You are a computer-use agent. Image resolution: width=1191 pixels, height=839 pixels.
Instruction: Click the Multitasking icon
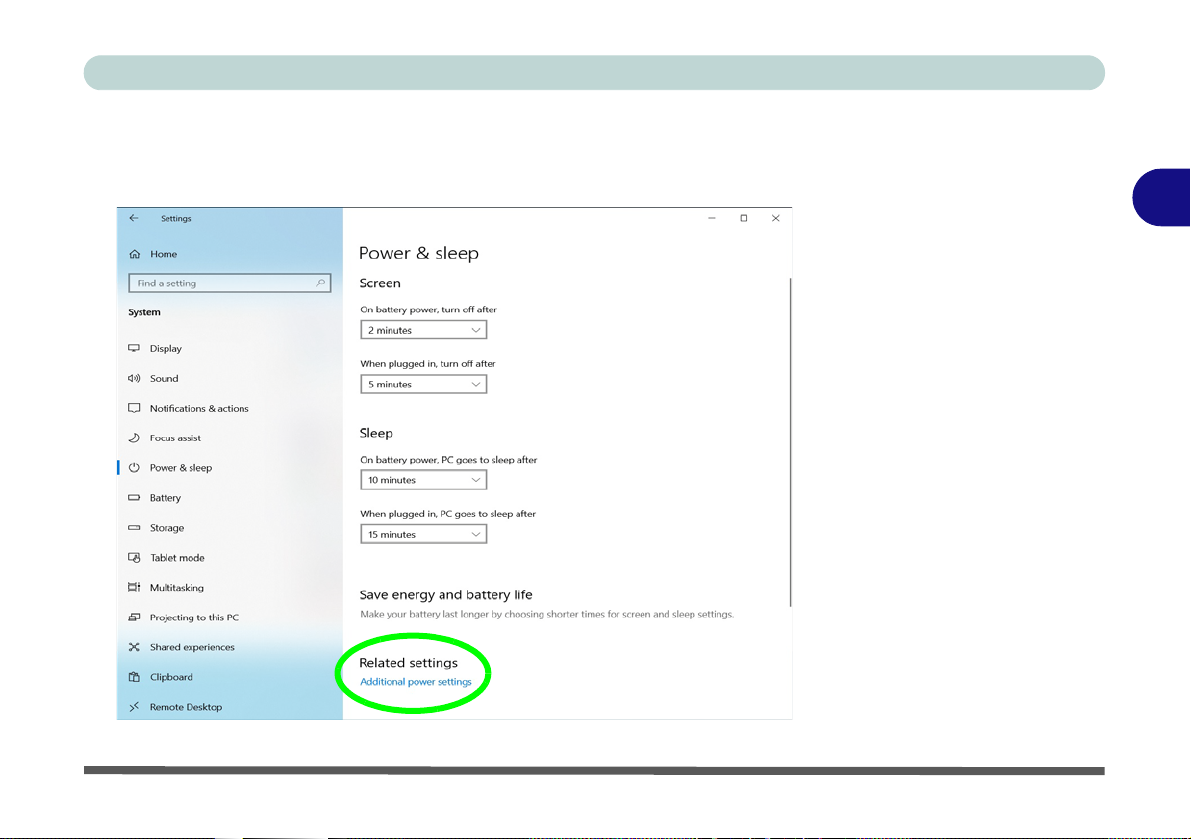[134, 588]
